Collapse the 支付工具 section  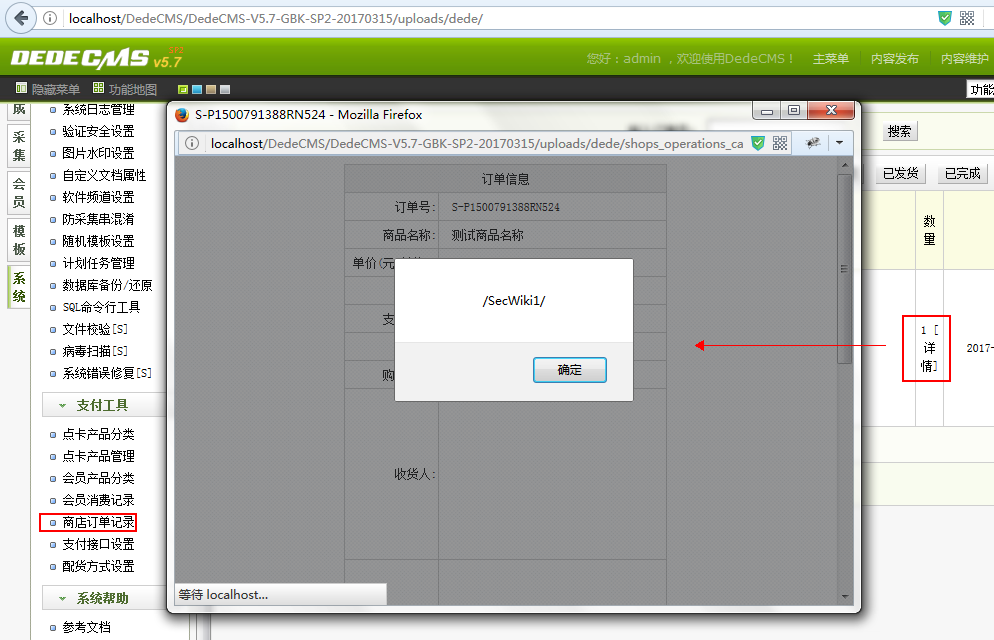(102, 405)
